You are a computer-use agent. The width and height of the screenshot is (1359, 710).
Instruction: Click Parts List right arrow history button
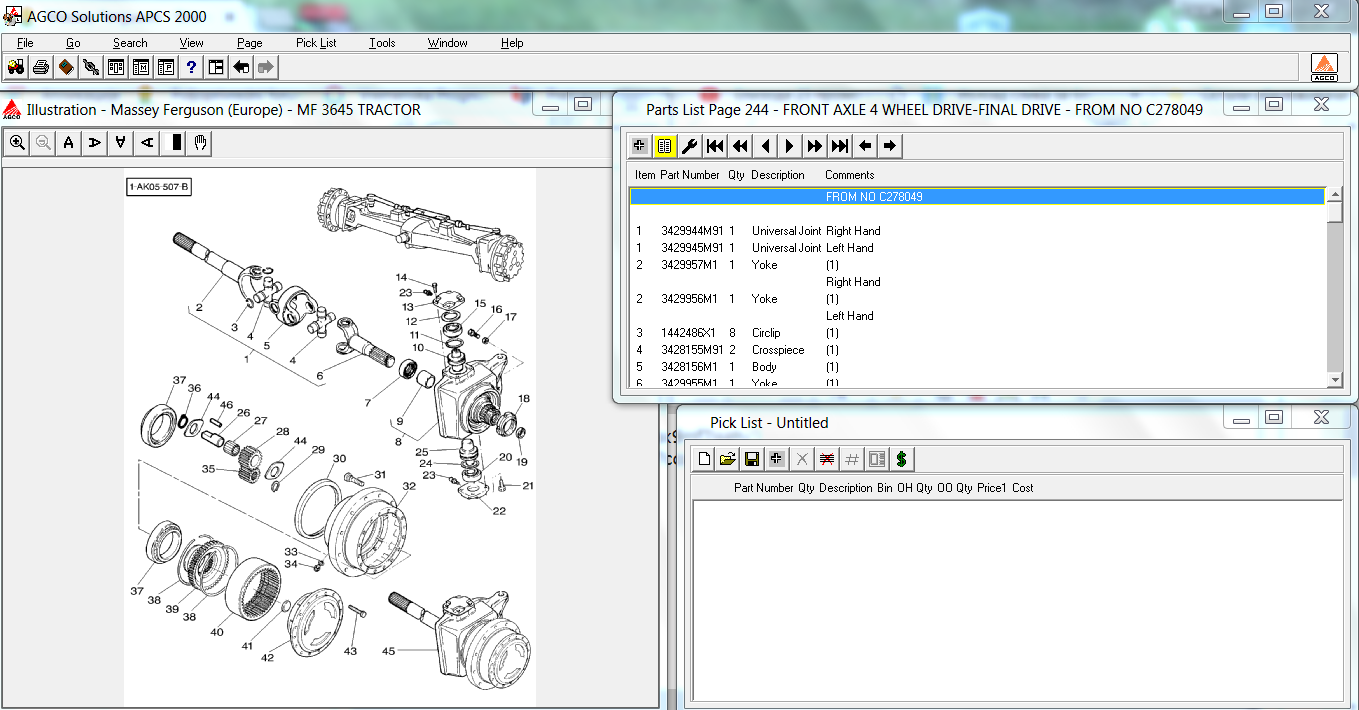pyautogui.click(x=890, y=146)
